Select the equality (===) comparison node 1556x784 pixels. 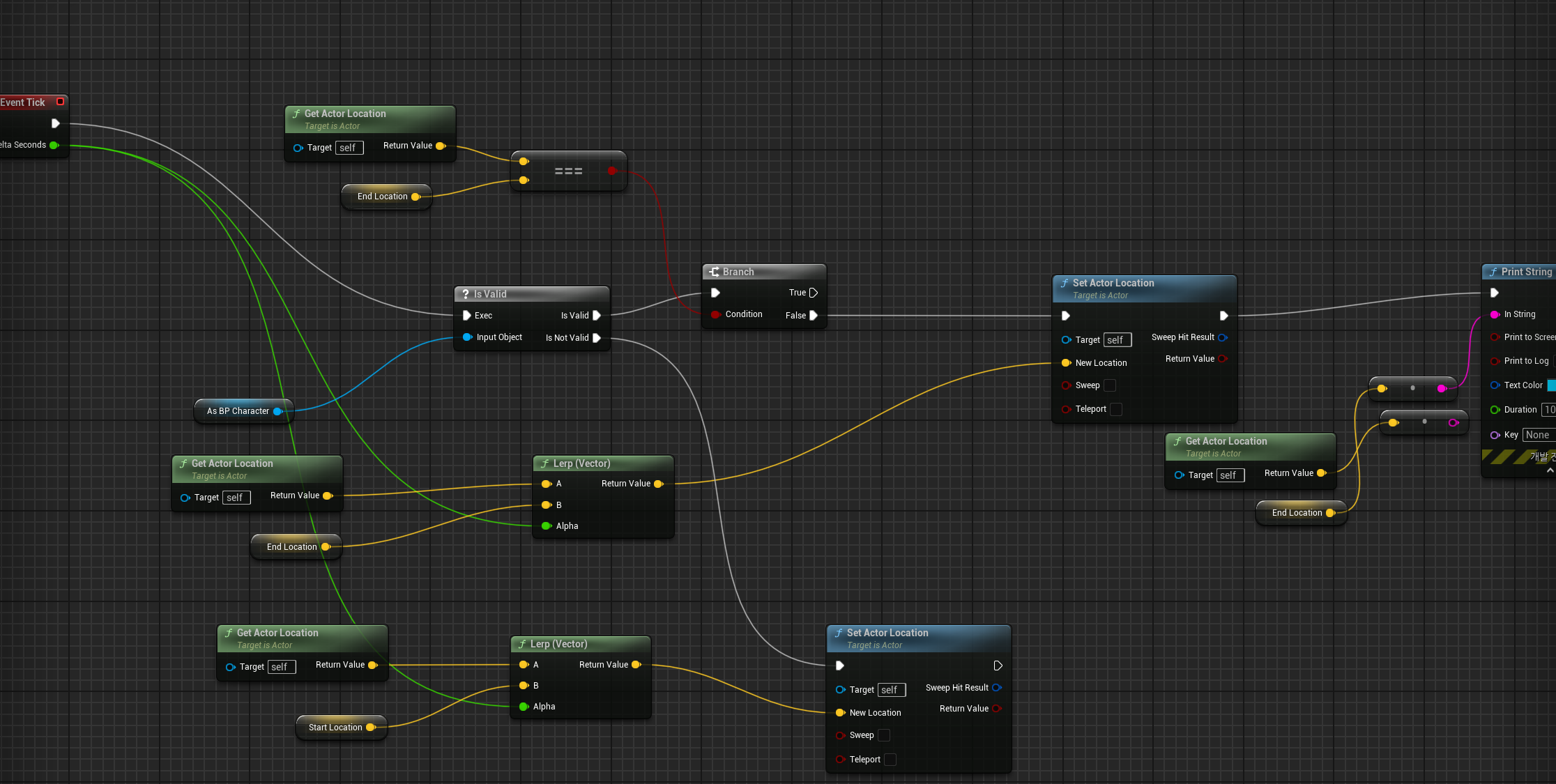568,171
